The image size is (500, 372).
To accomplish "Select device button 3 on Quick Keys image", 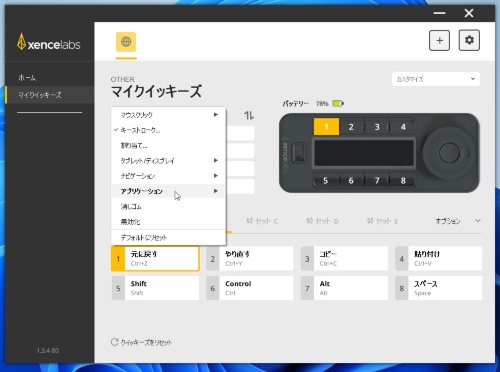I will pyautogui.click(x=377, y=127).
